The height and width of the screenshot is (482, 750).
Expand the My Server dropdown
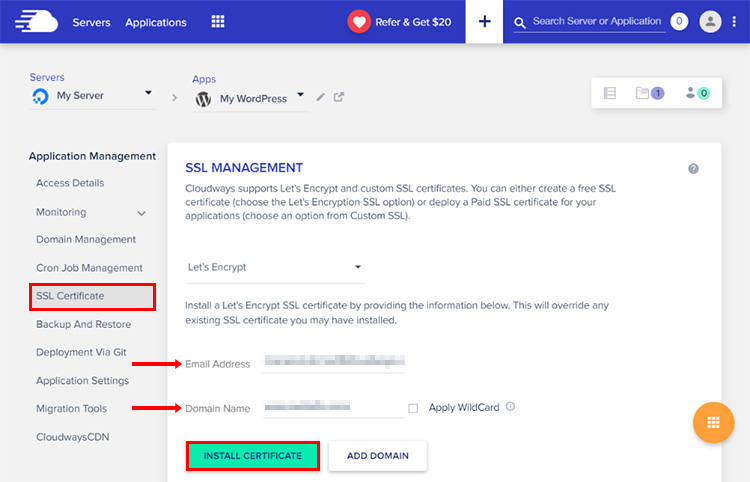pyautogui.click(x=148, y=93)
